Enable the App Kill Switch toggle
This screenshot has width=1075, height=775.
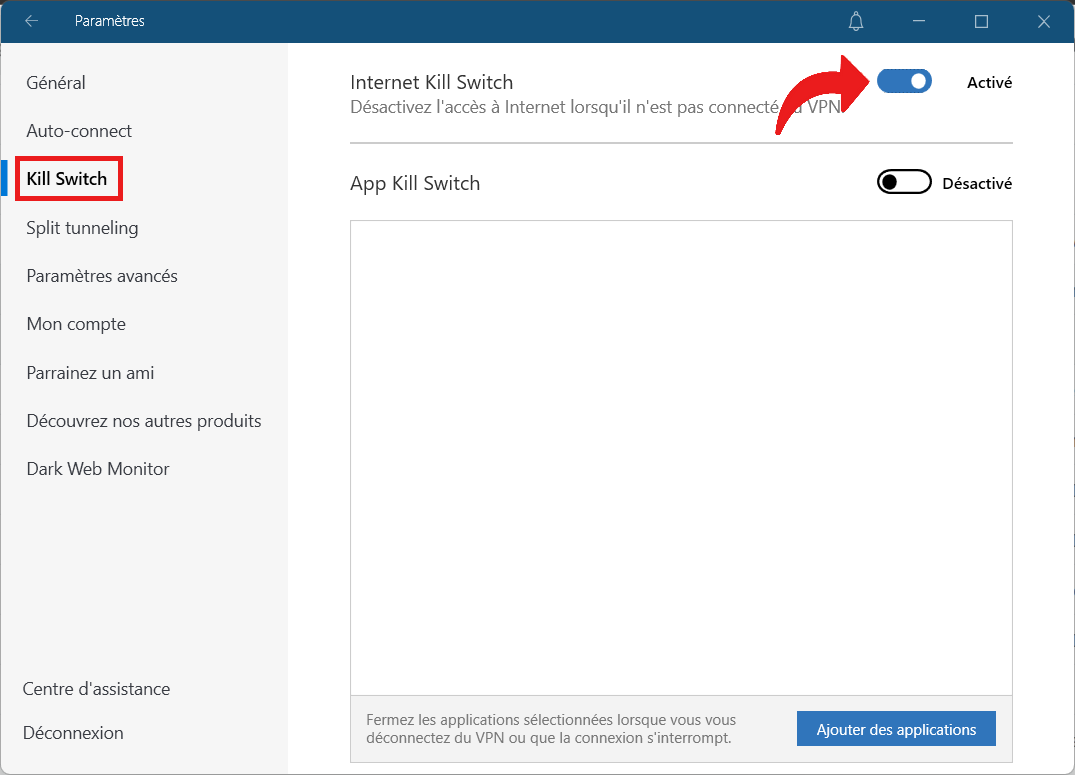click(x=904, y=182)
